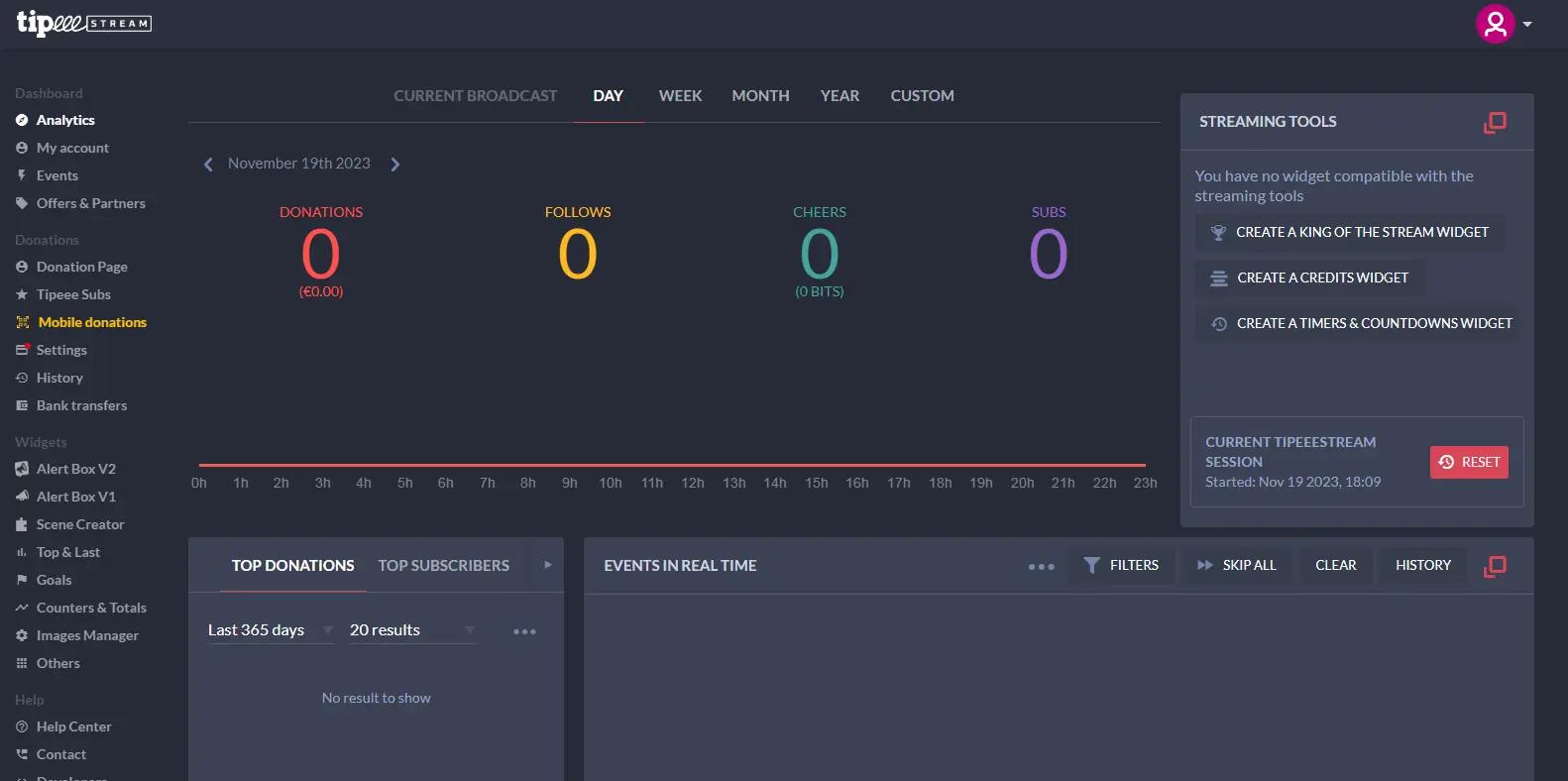Click the Events lightning icon

tap(22, 175)
